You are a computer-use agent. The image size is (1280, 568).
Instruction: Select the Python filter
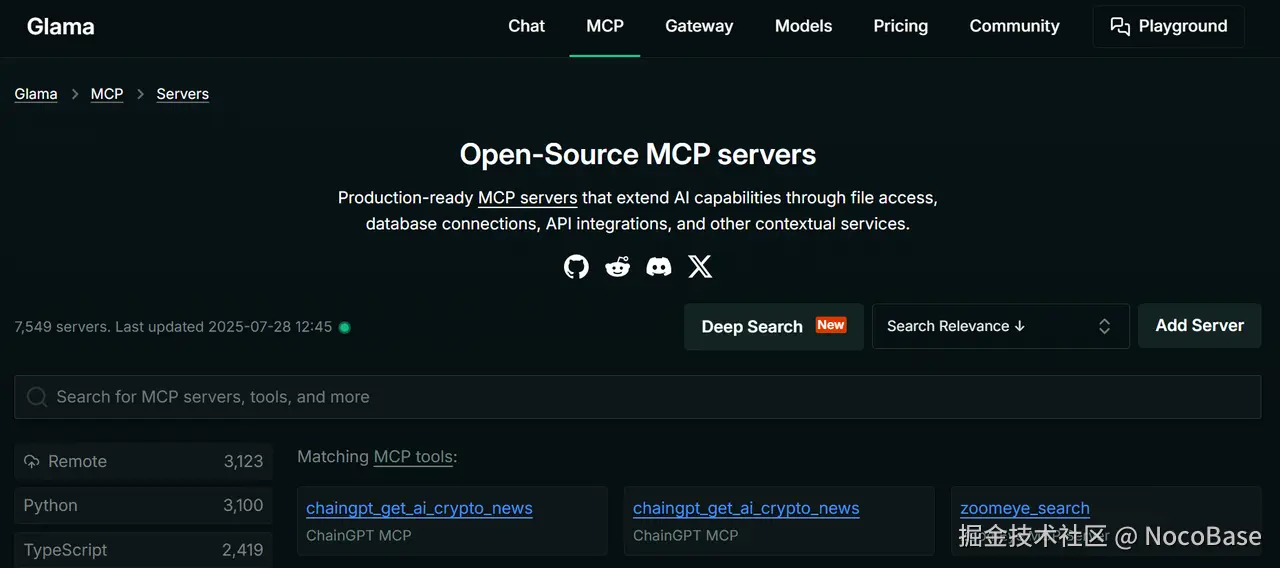coord(143,505)
